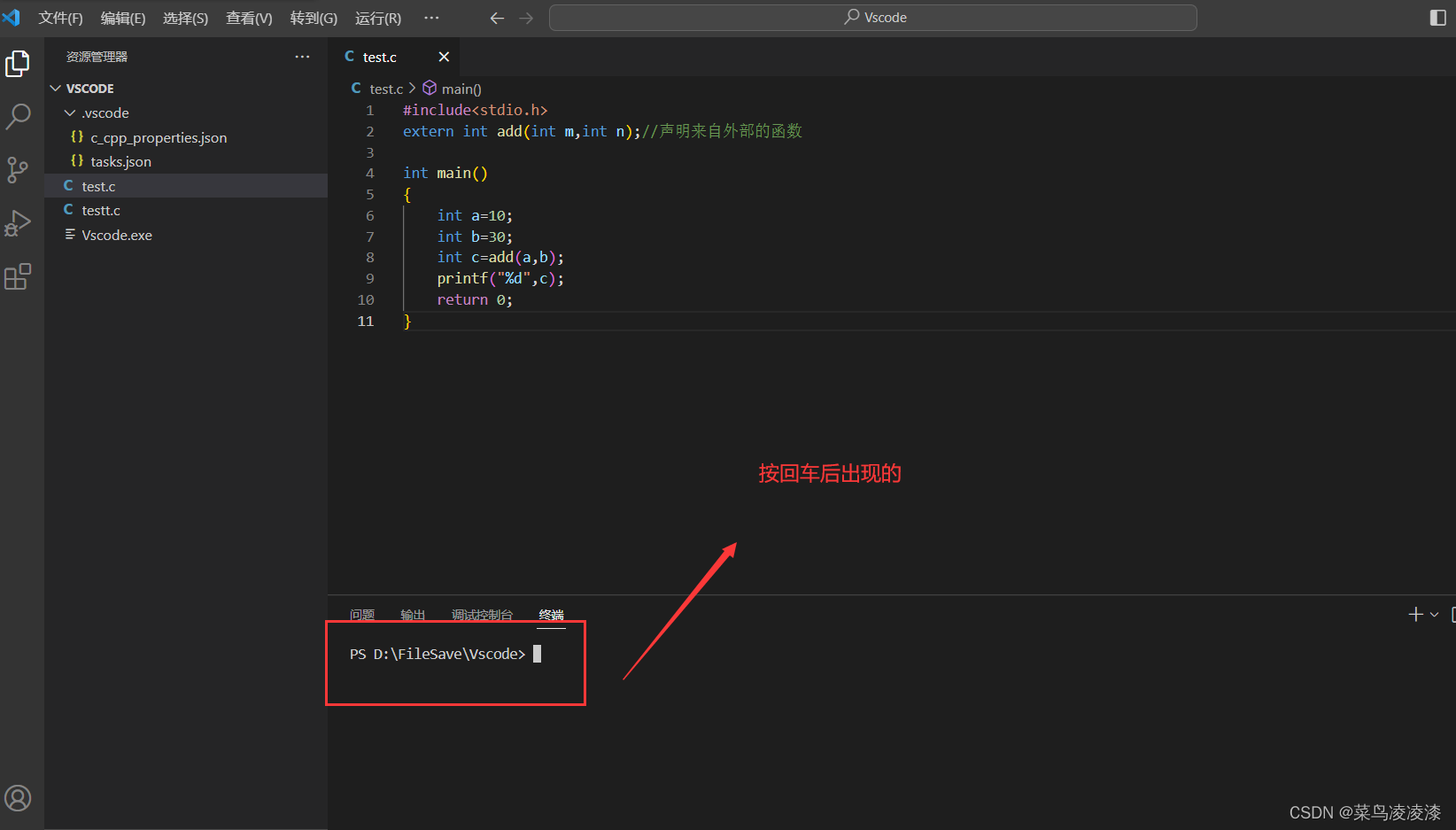The width and height of the screenshot is (1456, 830).
Task: Go forward with the right arrow
Action: click(x=526, y=18)
